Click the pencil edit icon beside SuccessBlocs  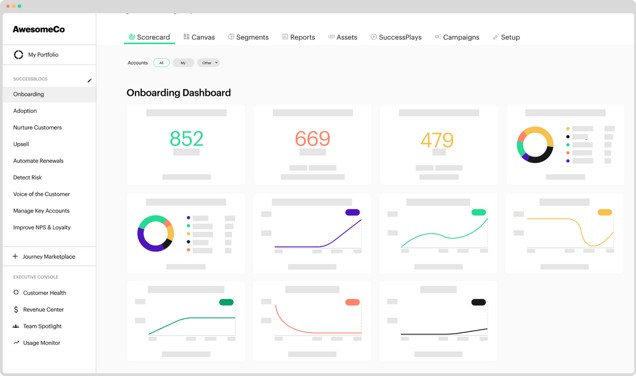[89, 81]
